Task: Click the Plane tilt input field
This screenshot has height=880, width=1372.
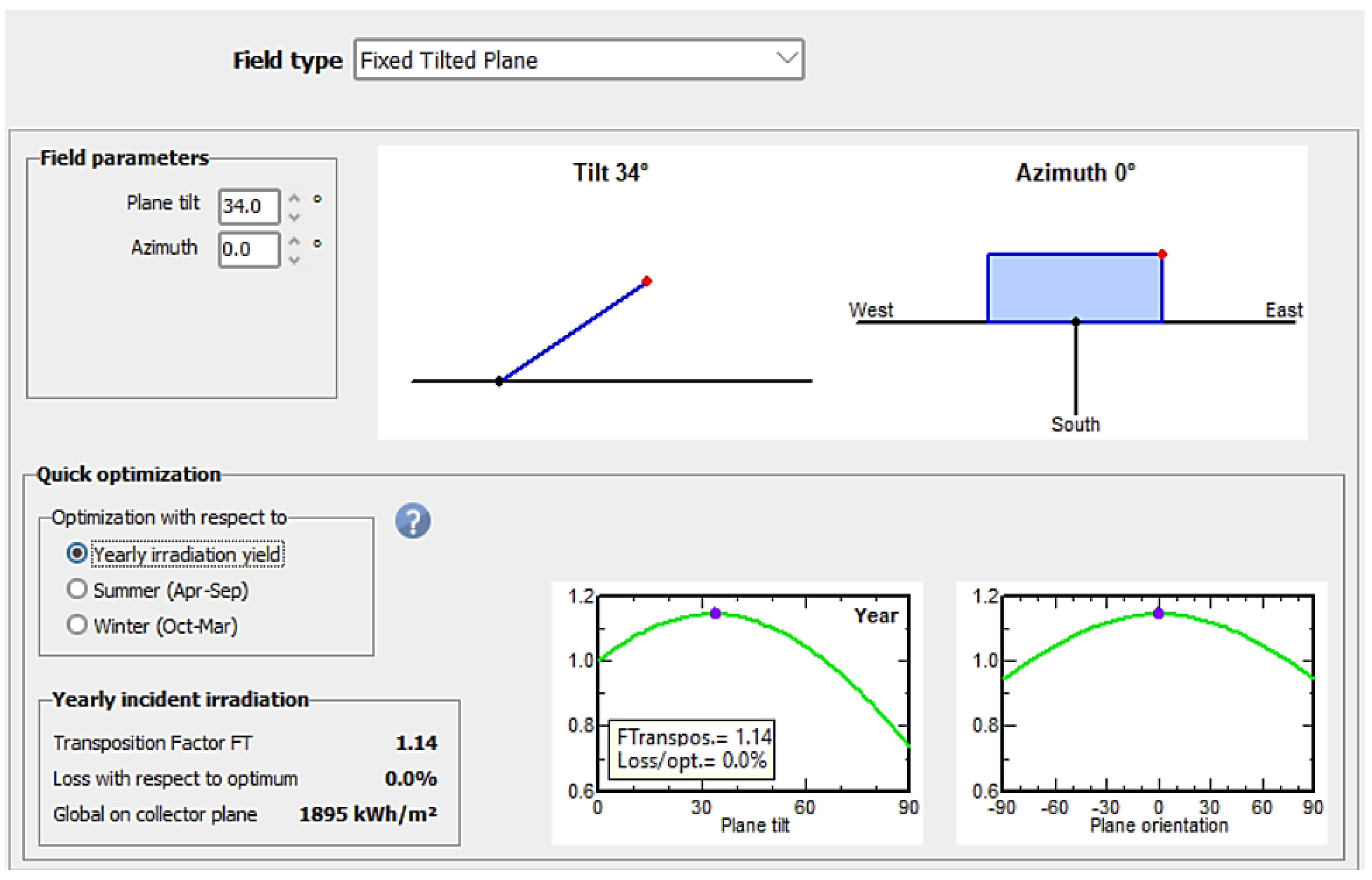Action: [249, 206]
